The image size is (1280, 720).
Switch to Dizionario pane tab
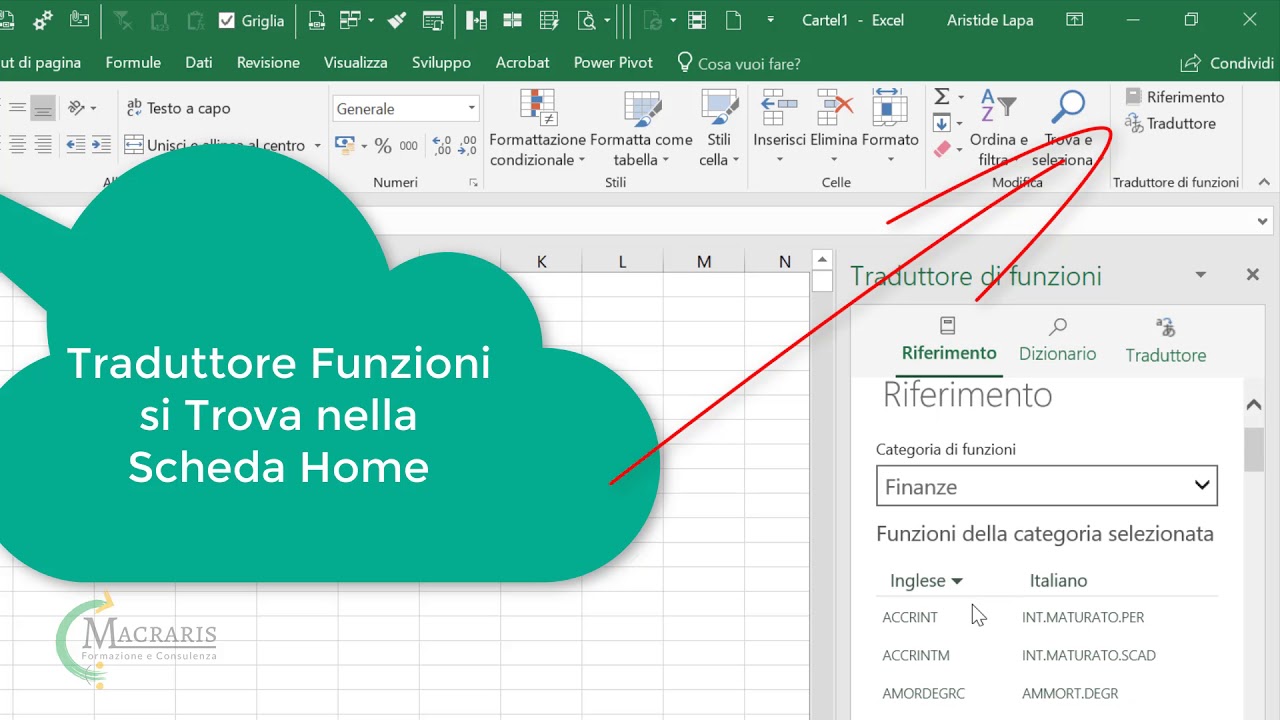(x=1057, y=340)
